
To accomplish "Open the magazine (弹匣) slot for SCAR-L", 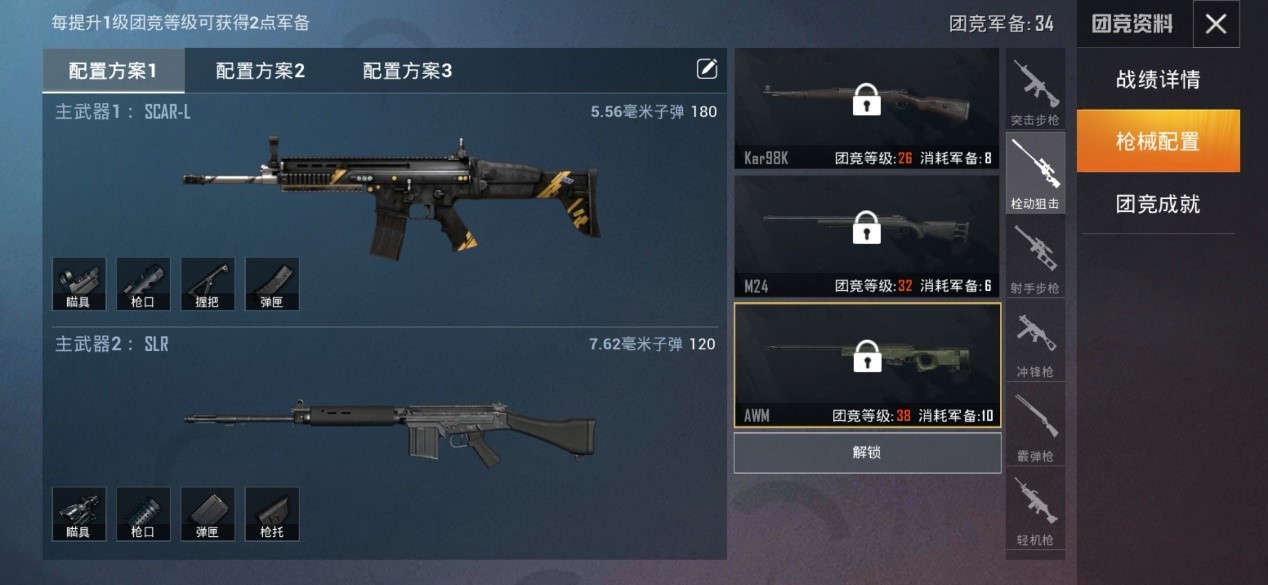I will coord(272,284).
